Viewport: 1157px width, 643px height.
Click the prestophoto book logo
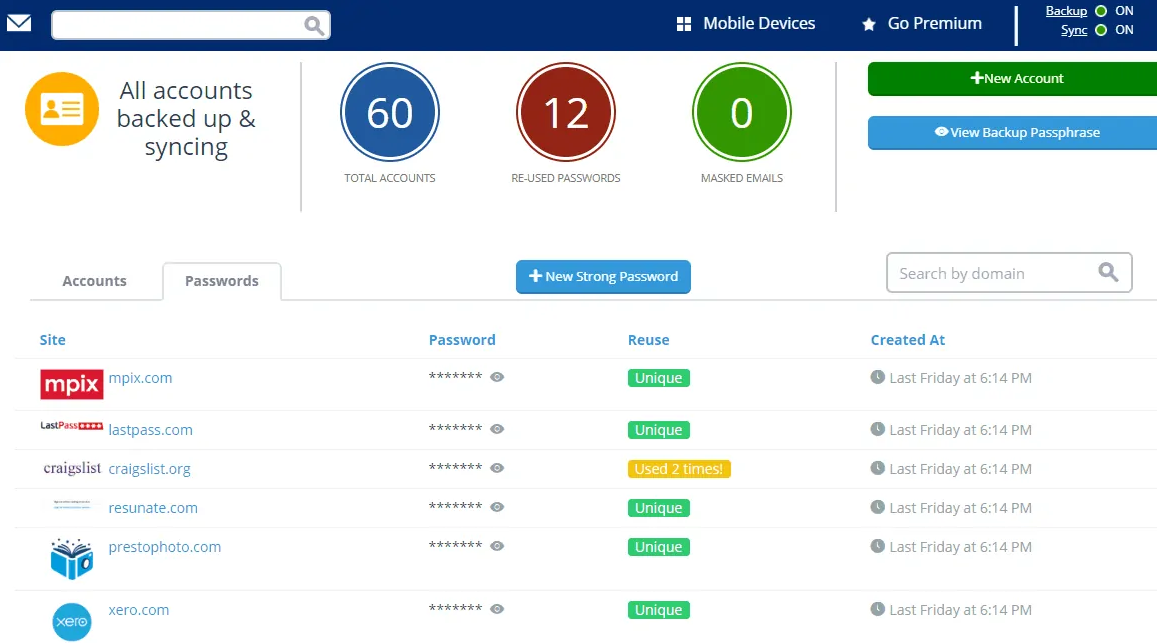[x=72, y=559]
